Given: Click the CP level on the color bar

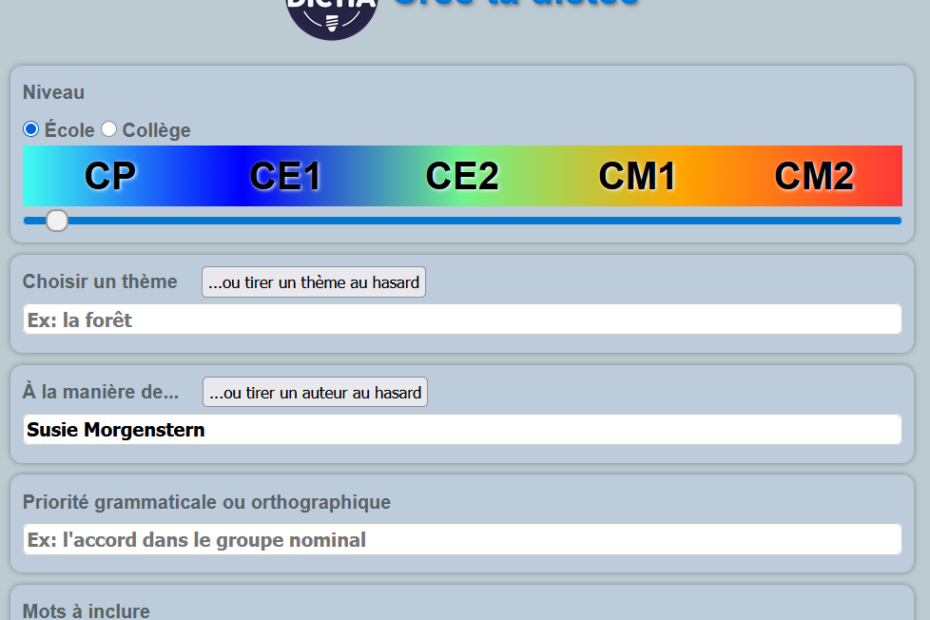Looking at the screenshot, I should coord(110,176).
